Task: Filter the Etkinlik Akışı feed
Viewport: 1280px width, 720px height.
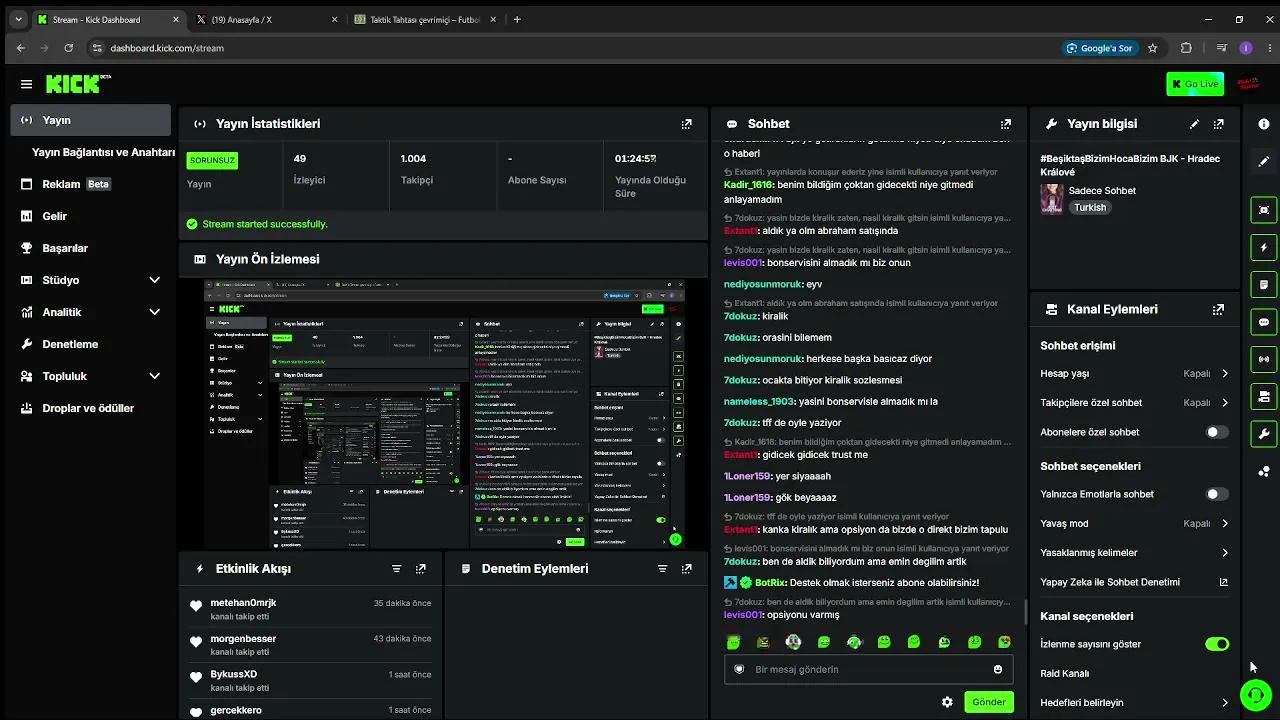Action: 396,569
